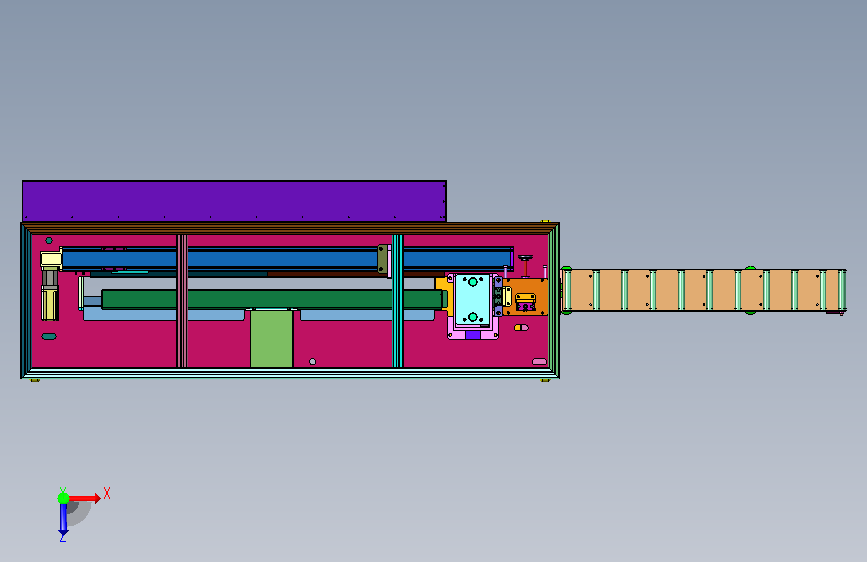Select the small gray circle on magenta panel
Viewport: 867px width, 562px height.
click(312, 362)
